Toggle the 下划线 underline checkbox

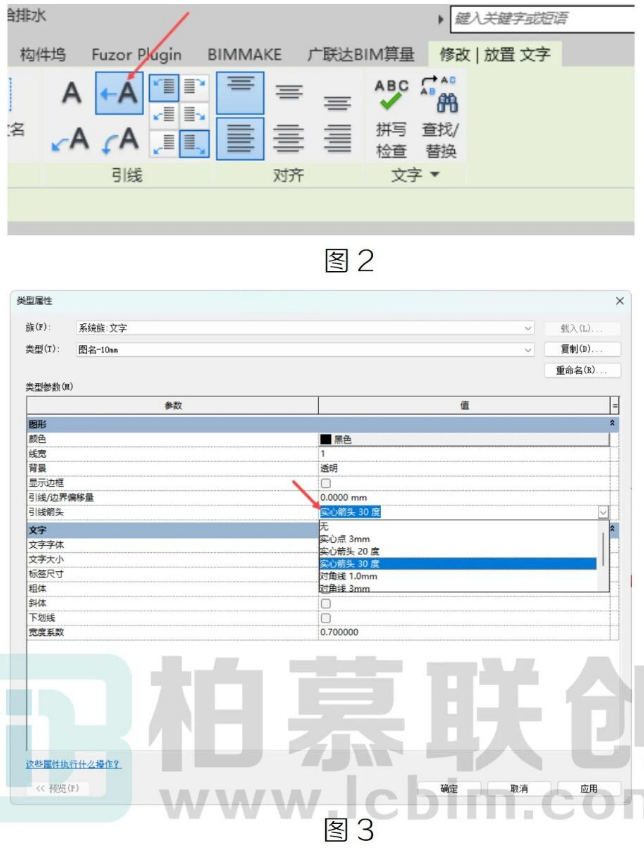tap(326, 618)
